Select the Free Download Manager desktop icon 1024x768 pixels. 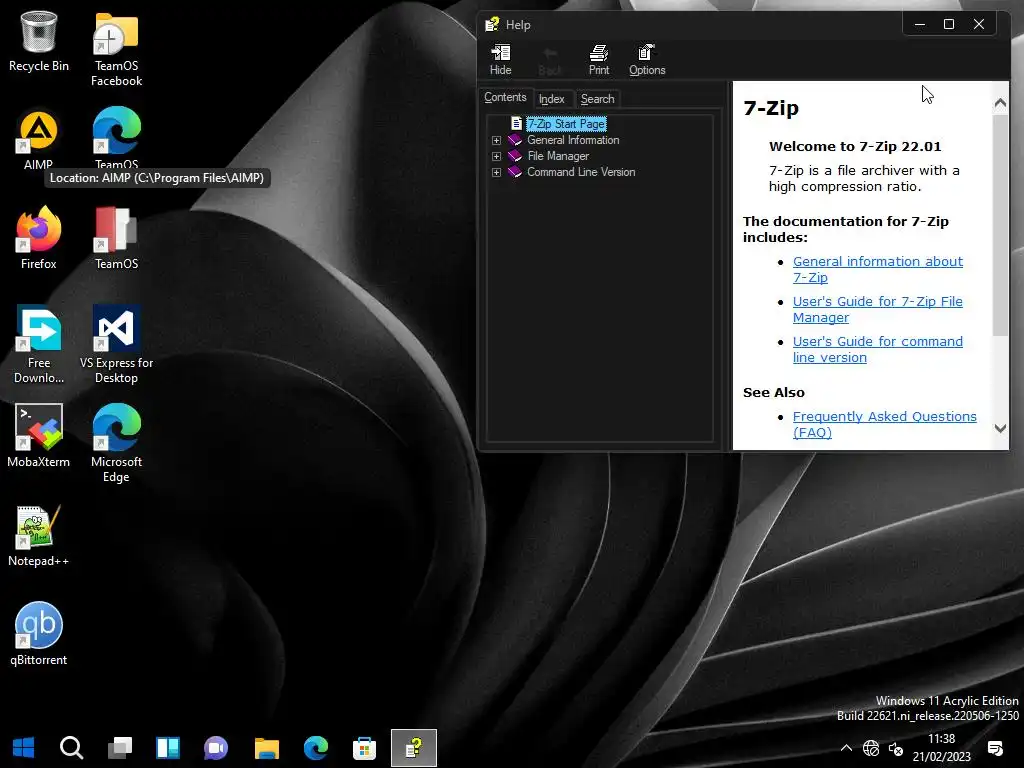(x=39, y=344)
